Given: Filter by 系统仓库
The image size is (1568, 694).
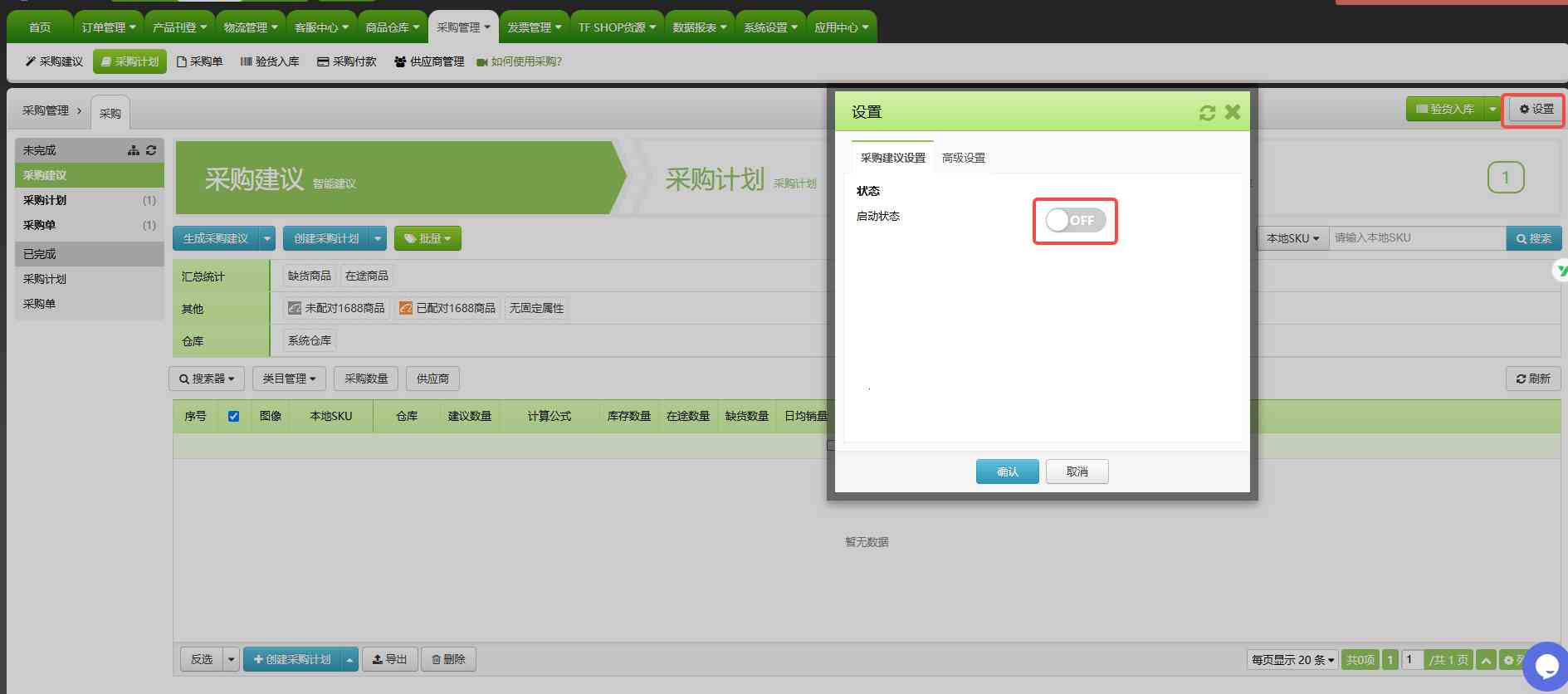Looking at the screenshot, I should click(310, 340).
